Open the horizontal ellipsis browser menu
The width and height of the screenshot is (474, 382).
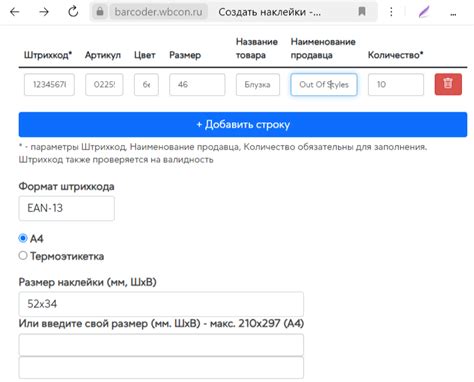(x=453, y=14)
